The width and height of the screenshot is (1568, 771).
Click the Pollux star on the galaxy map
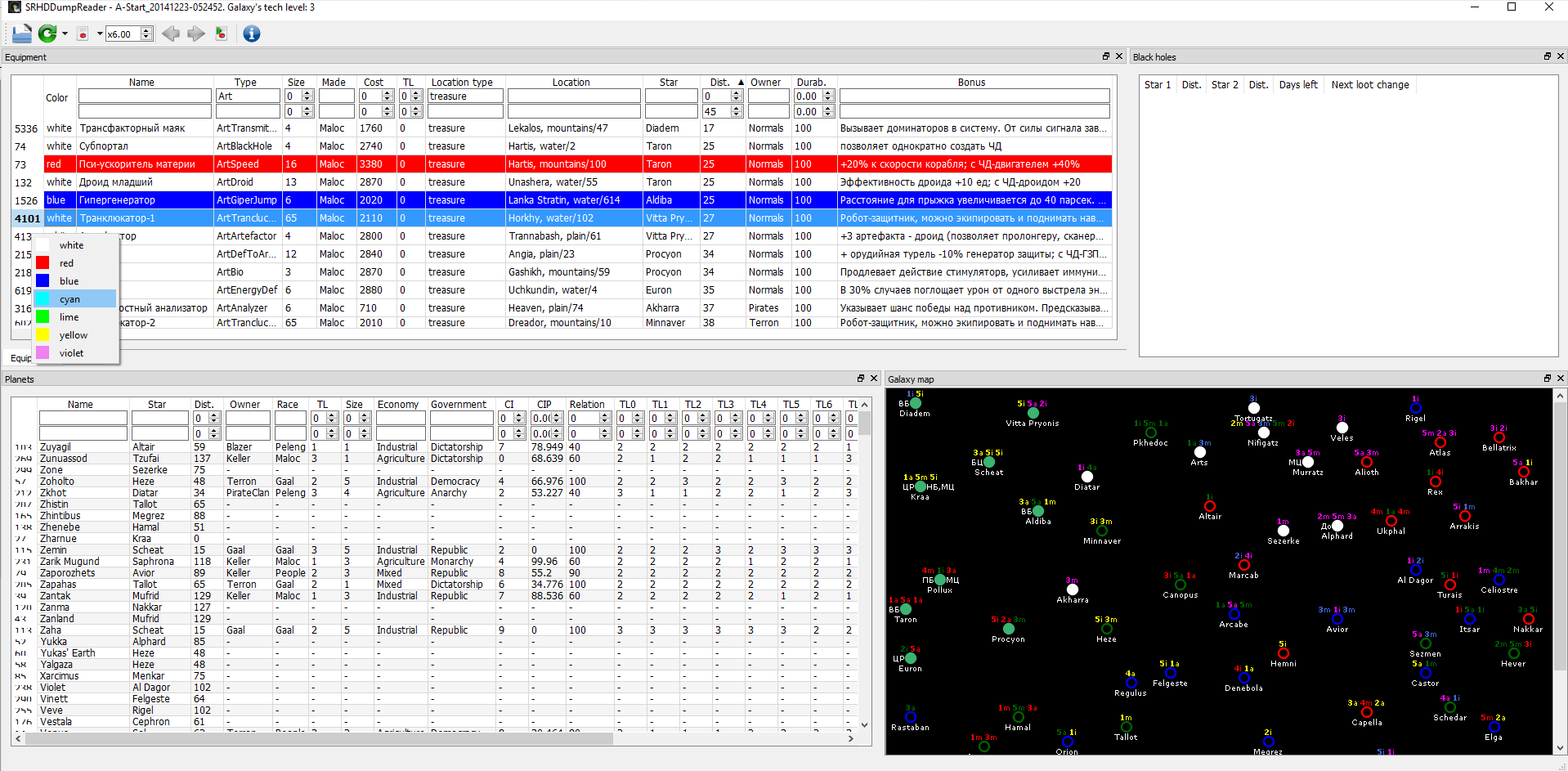click(x=940, y=580)
